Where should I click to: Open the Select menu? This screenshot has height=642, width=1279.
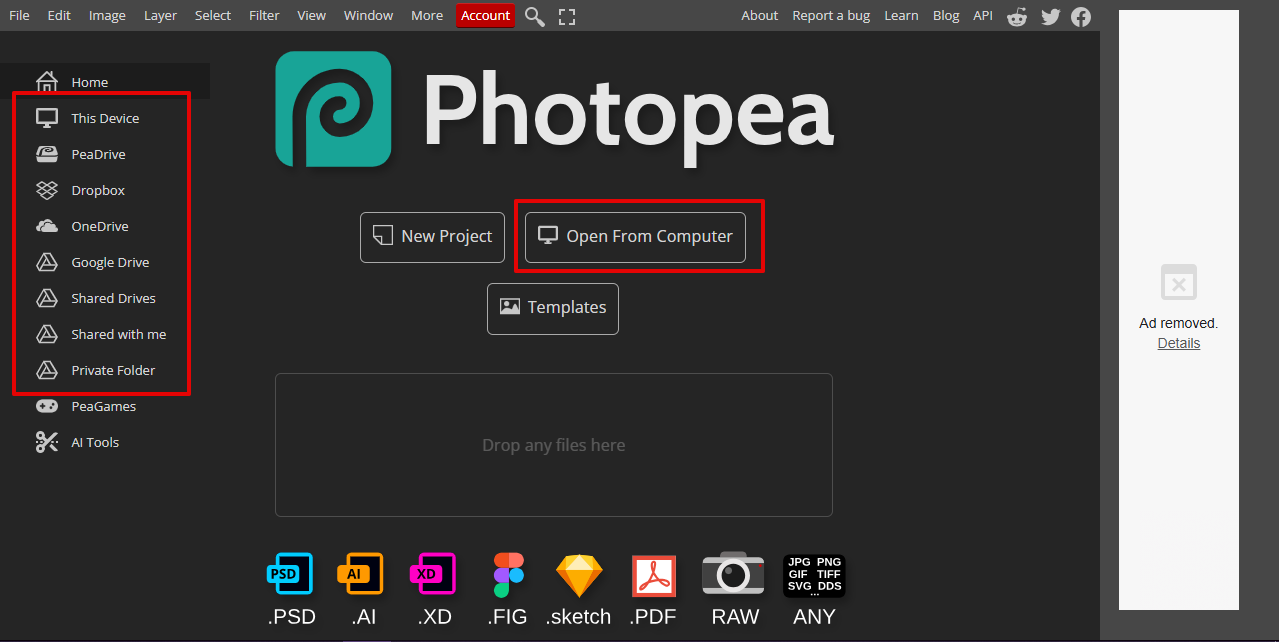click(x=213, y=16)
